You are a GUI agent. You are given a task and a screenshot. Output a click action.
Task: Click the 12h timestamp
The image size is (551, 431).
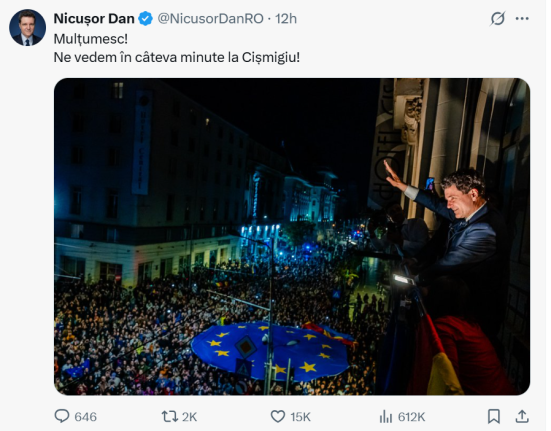point(286,19)
